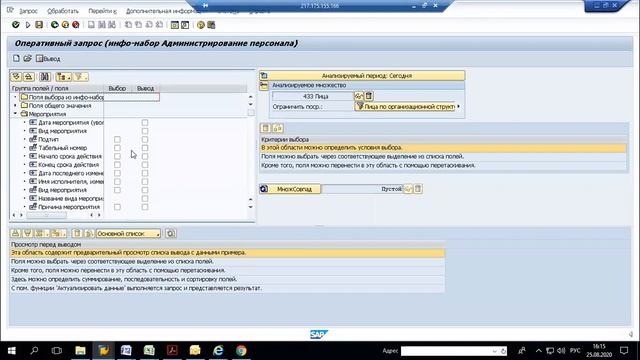Click the Save diskette icon in toolbar
This screenshot has height=360, width=640.
(39, 25)
